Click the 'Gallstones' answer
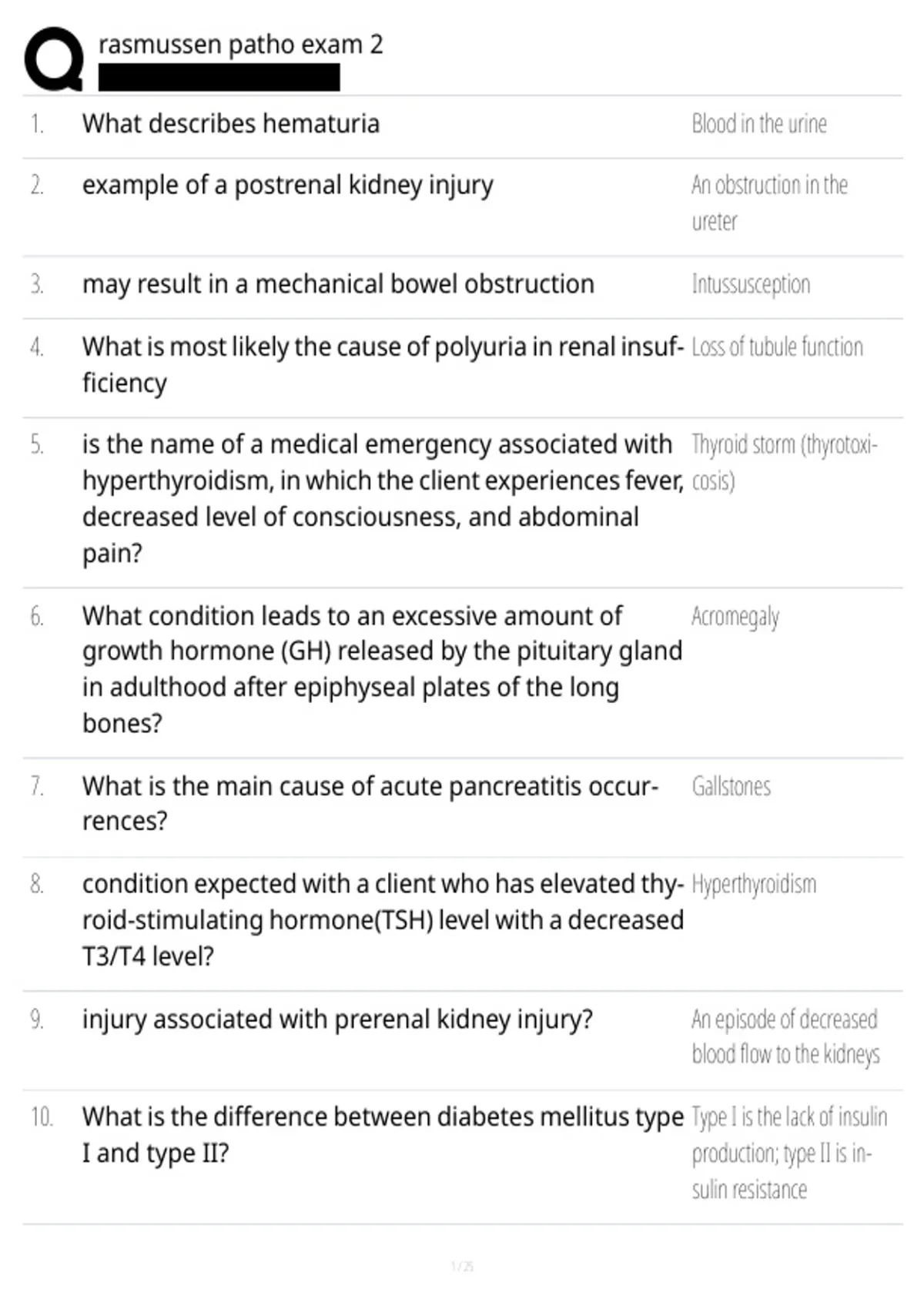 point(731,787)
